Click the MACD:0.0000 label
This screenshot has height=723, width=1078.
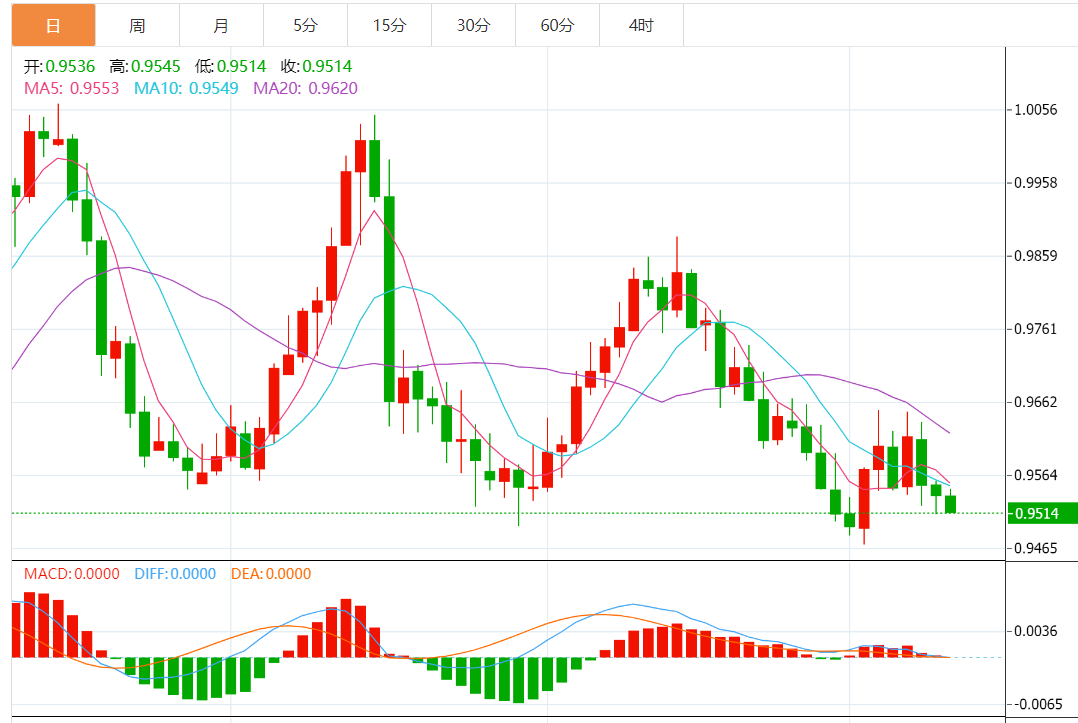click(72, 573)
